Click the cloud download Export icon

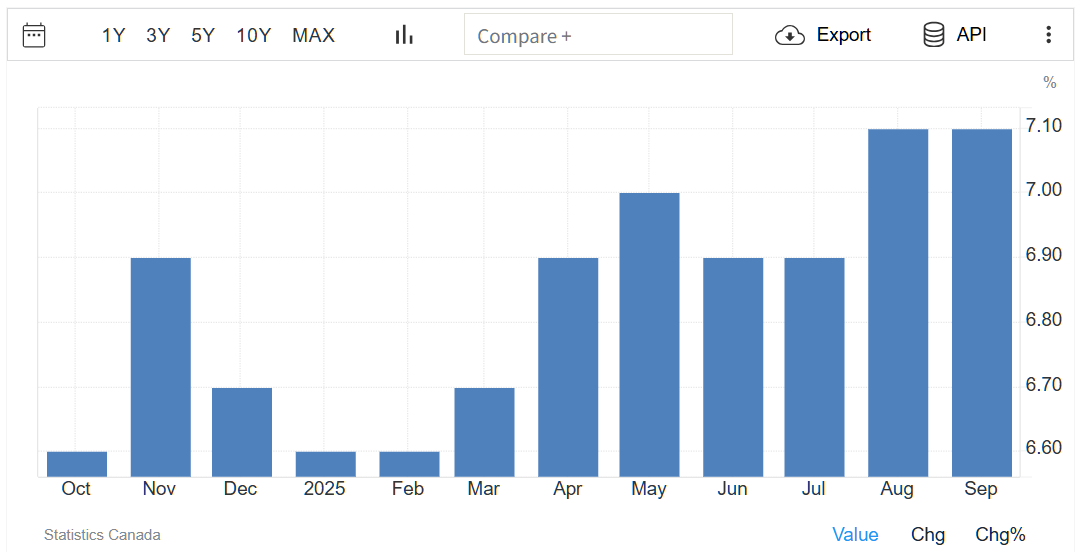click(790, 35)
